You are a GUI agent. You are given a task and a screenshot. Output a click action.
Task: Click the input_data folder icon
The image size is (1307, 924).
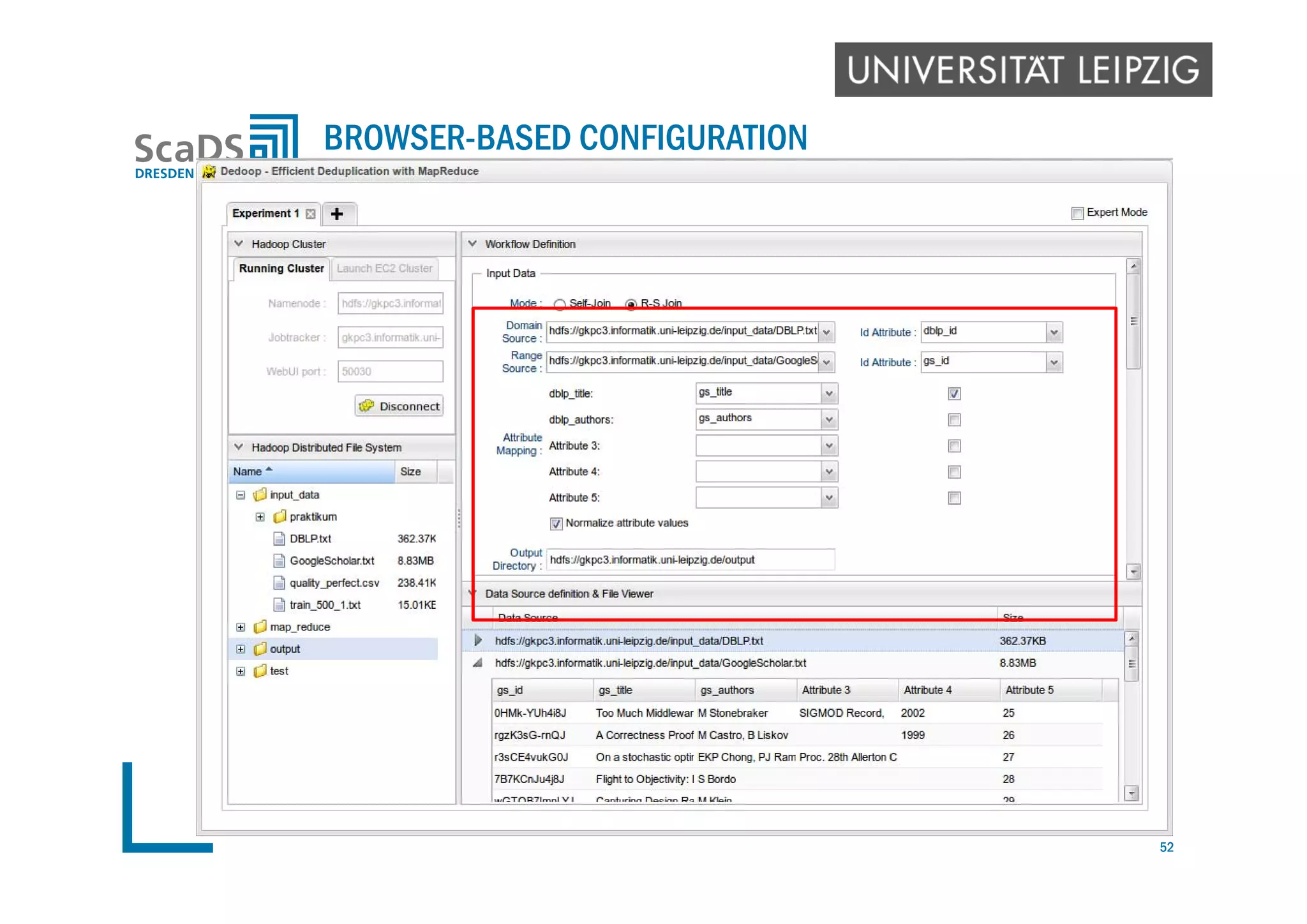tap(260, 495)
